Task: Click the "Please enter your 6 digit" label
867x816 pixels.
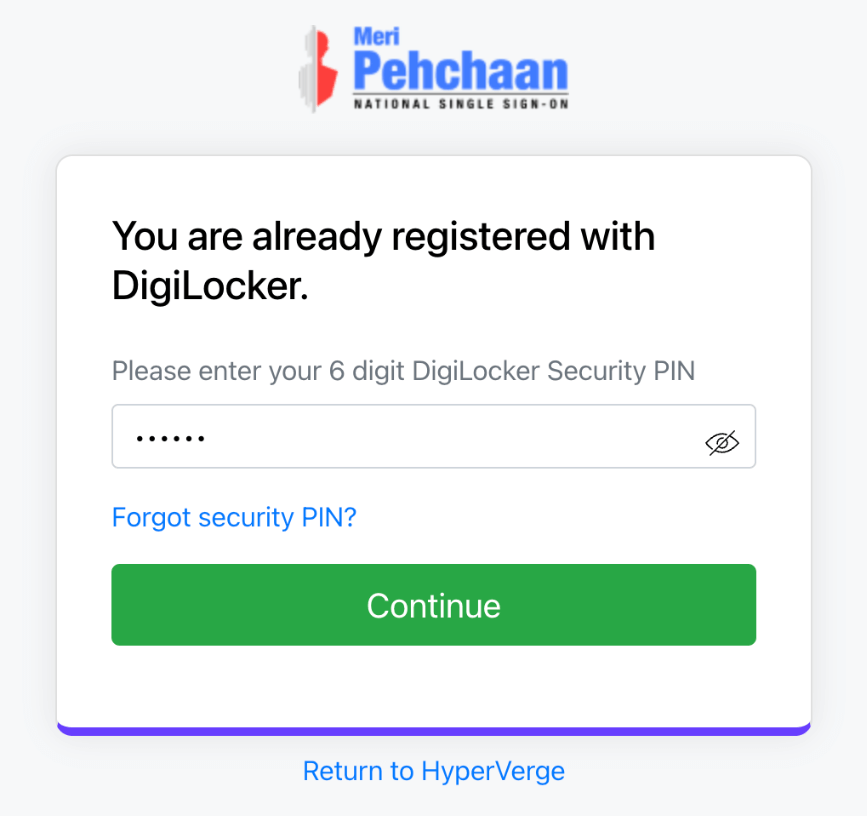Action: point(216,371)
